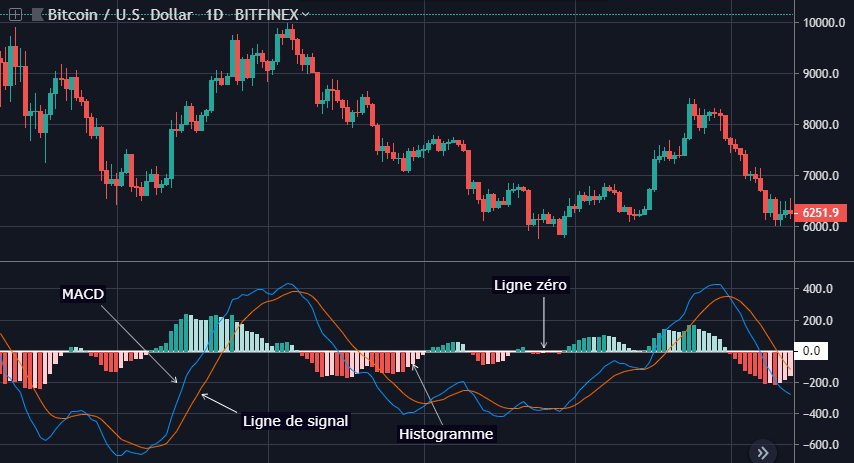
Task: Click the 9000.0 mark on price axis
Action: pos(821,74)
